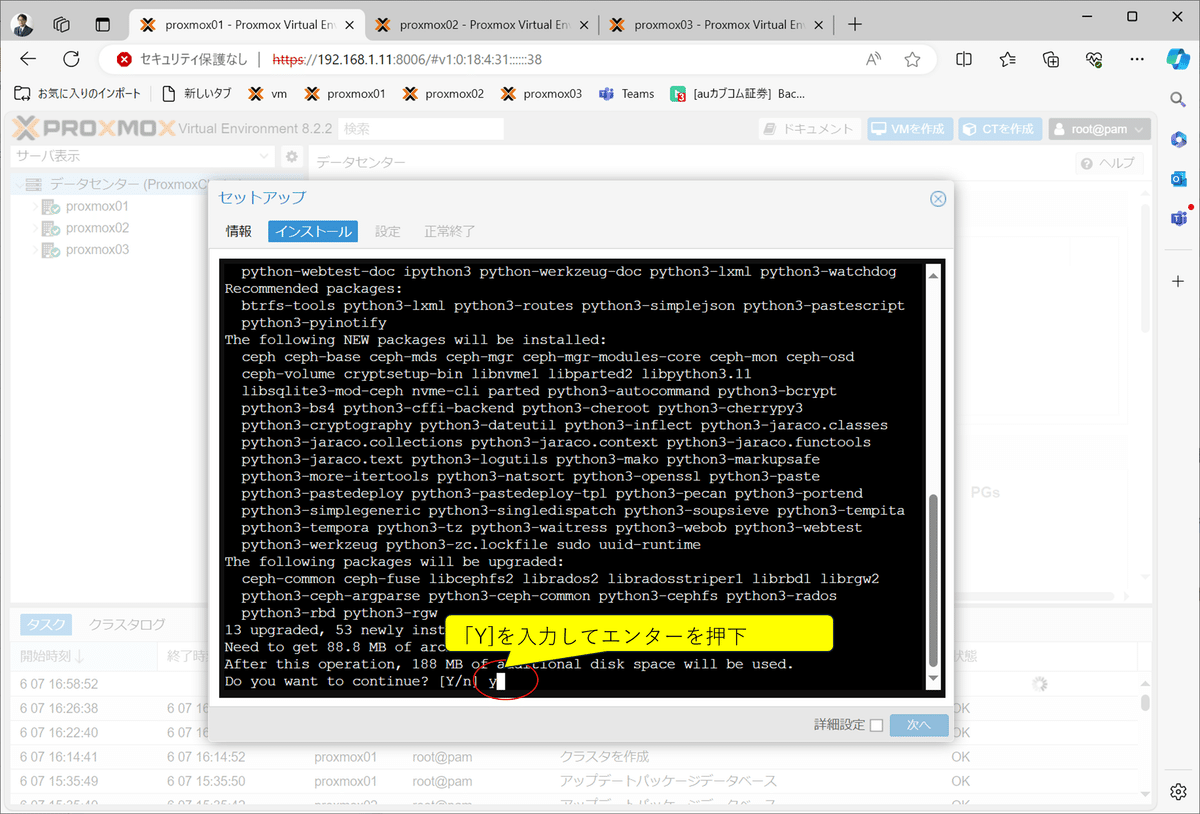Open the Edge settings and more menu

click(1137, 59)
